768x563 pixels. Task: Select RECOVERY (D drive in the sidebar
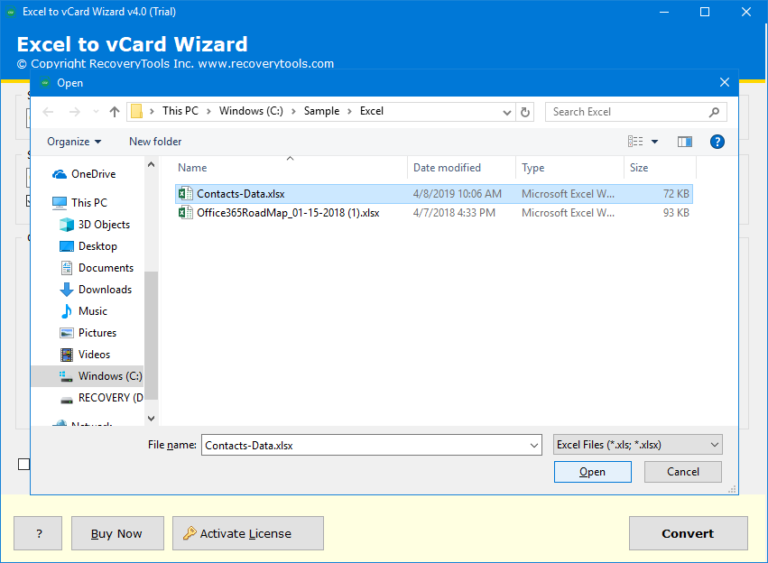102,398
